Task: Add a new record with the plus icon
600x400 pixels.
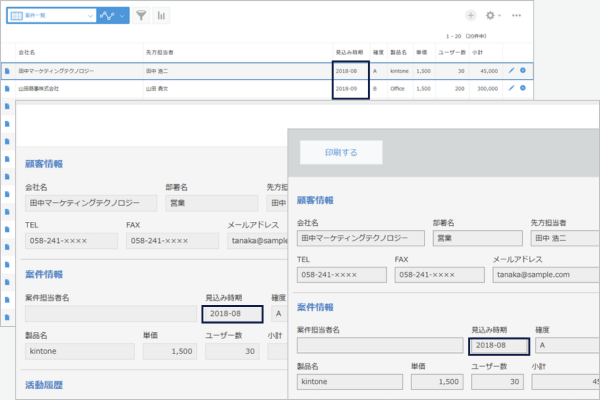Action: tap(471, 16)
